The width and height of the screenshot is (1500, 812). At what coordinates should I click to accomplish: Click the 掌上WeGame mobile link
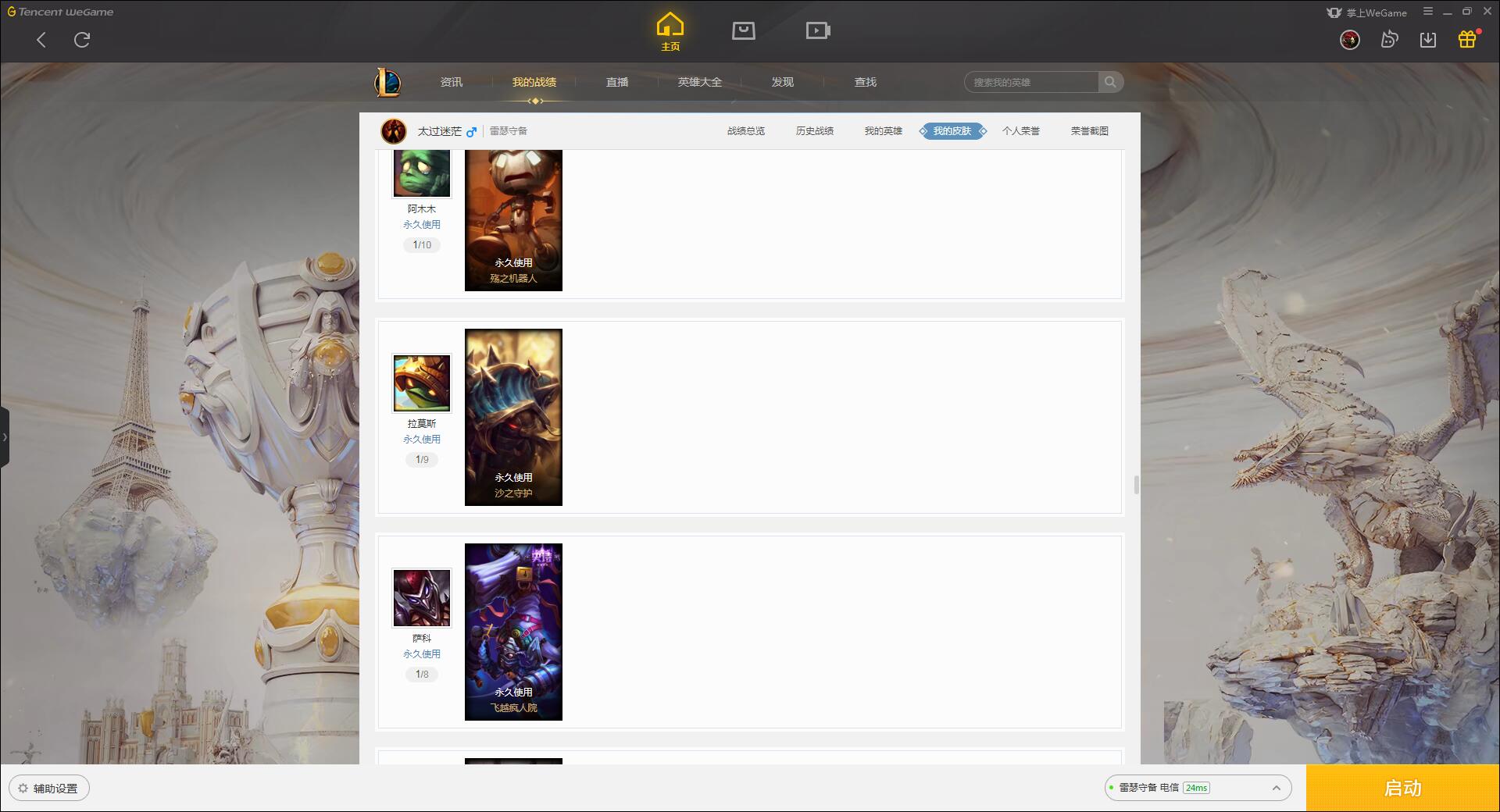pos(1366,12)
